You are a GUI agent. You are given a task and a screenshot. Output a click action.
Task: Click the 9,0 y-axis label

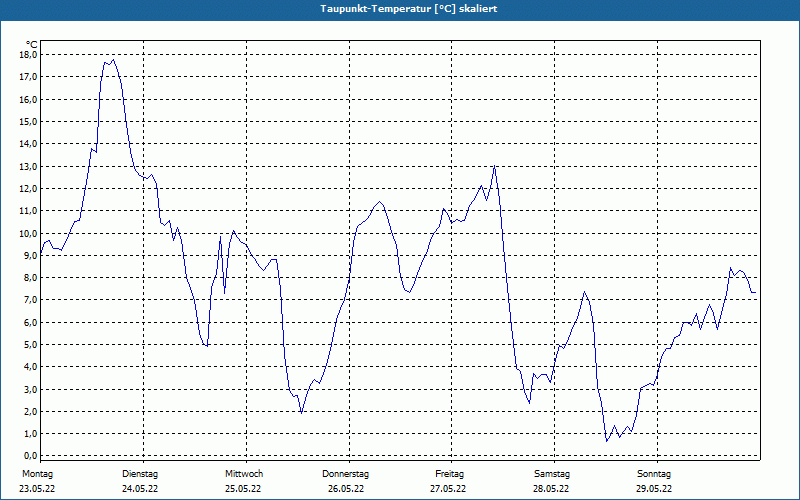(31, 256)
